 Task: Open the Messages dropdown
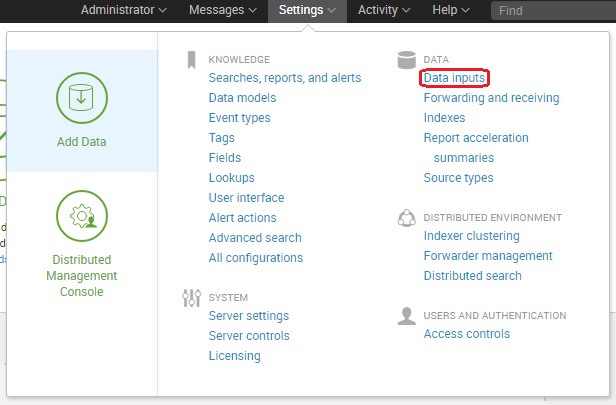223,10
